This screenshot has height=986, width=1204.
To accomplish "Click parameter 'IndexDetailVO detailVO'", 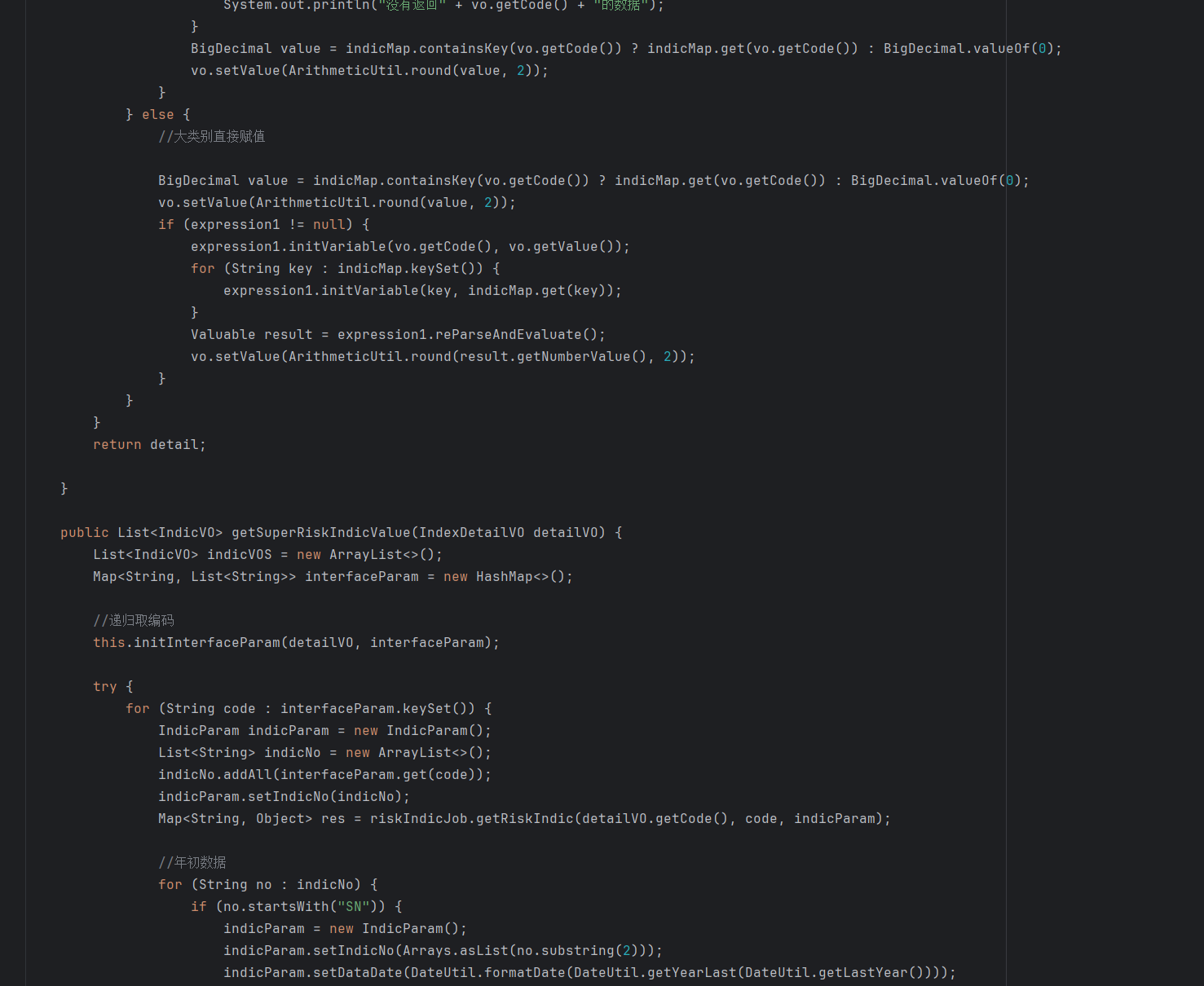I will point(509,533).
